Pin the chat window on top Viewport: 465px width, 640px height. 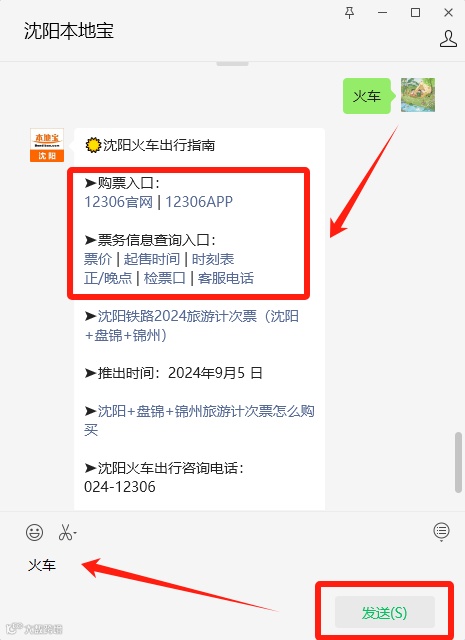(x=349, y=13)
